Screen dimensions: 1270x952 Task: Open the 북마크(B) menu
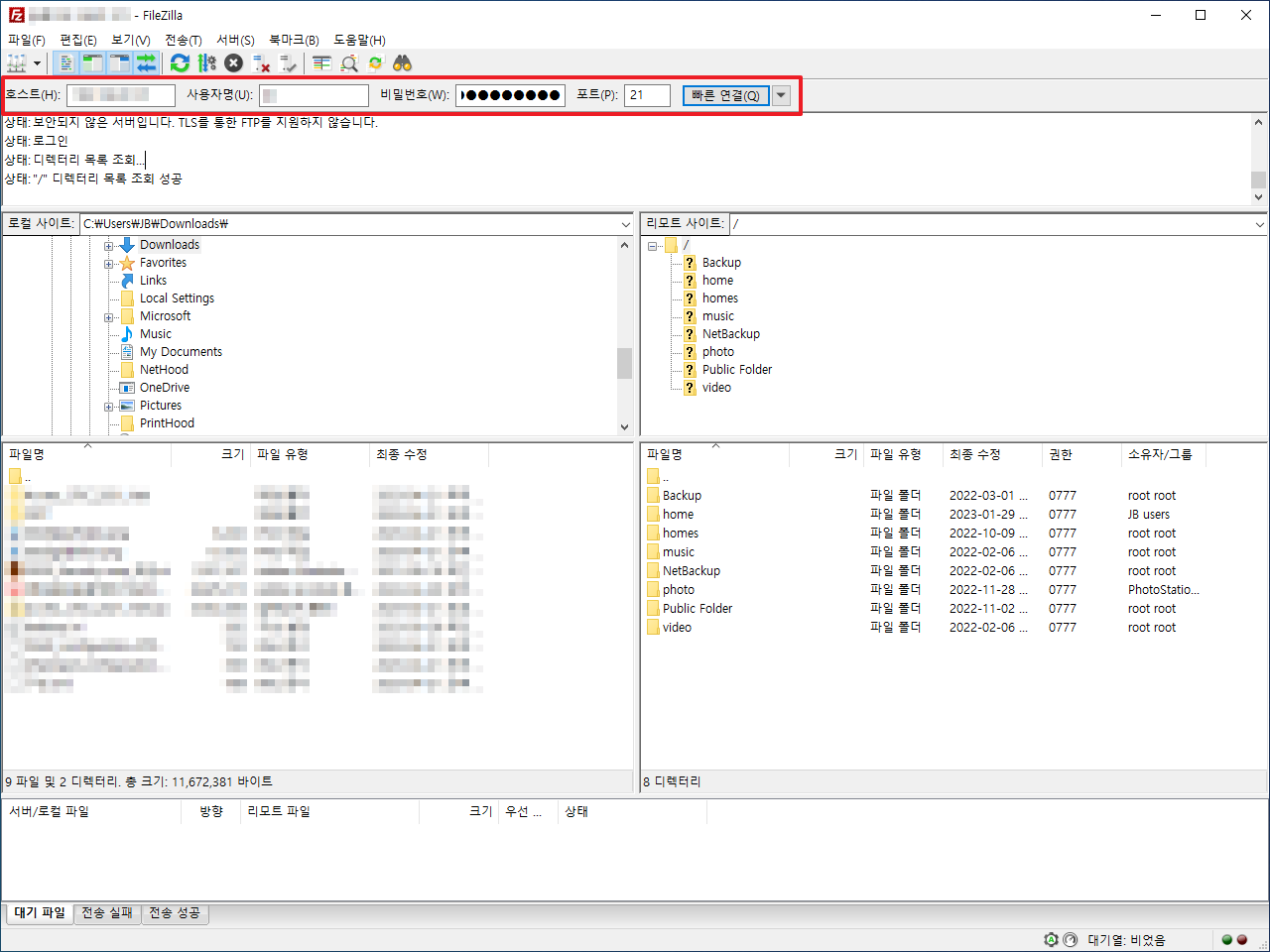pyautogui.click(x=294, y=40)
